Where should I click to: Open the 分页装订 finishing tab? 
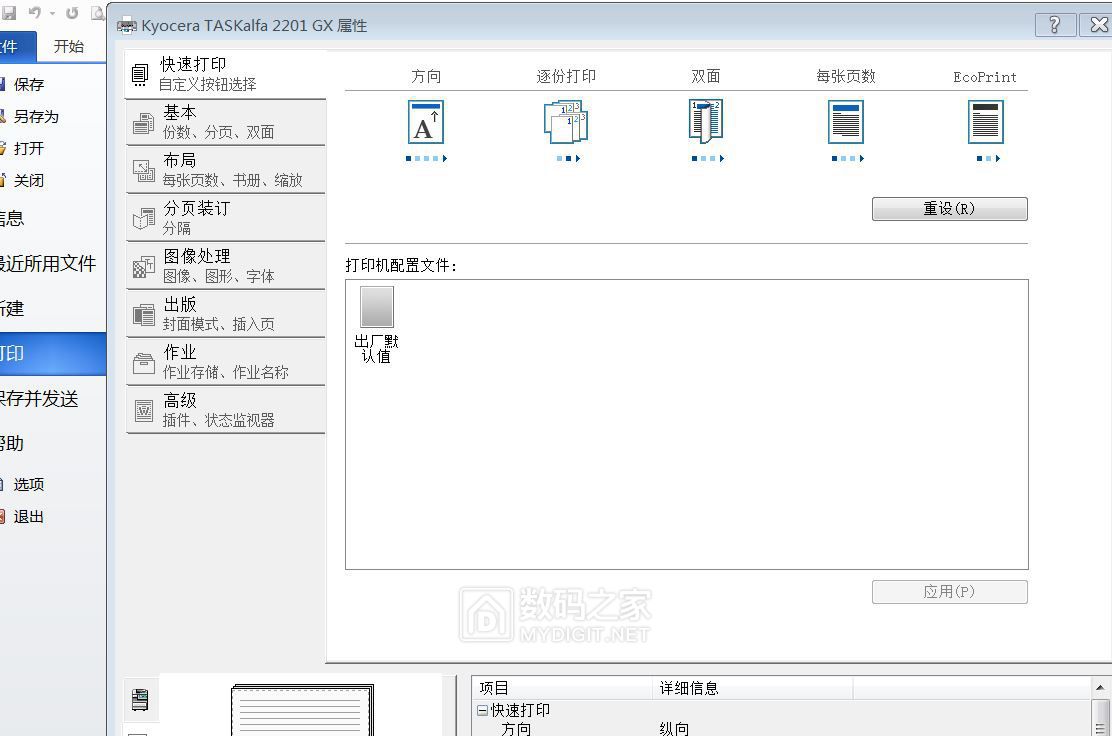(226, 218)
